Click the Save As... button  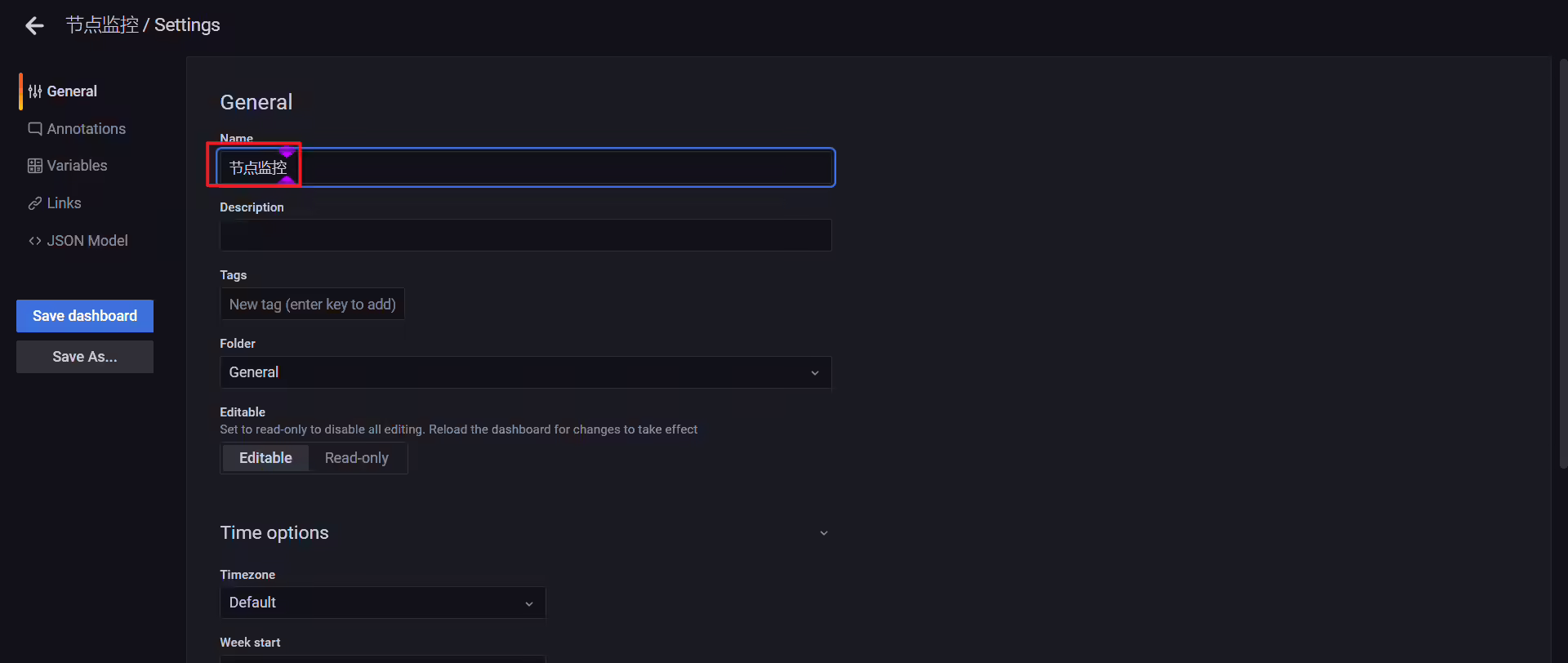pyautogui.click(x=85, y=357)
